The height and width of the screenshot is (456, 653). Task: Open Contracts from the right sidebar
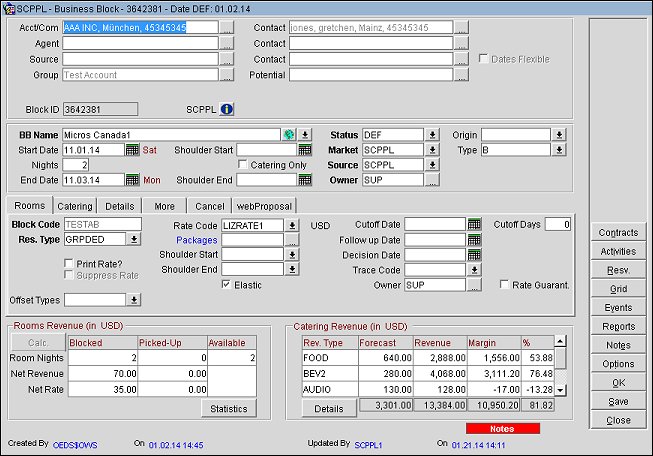(x=618, y=232)
